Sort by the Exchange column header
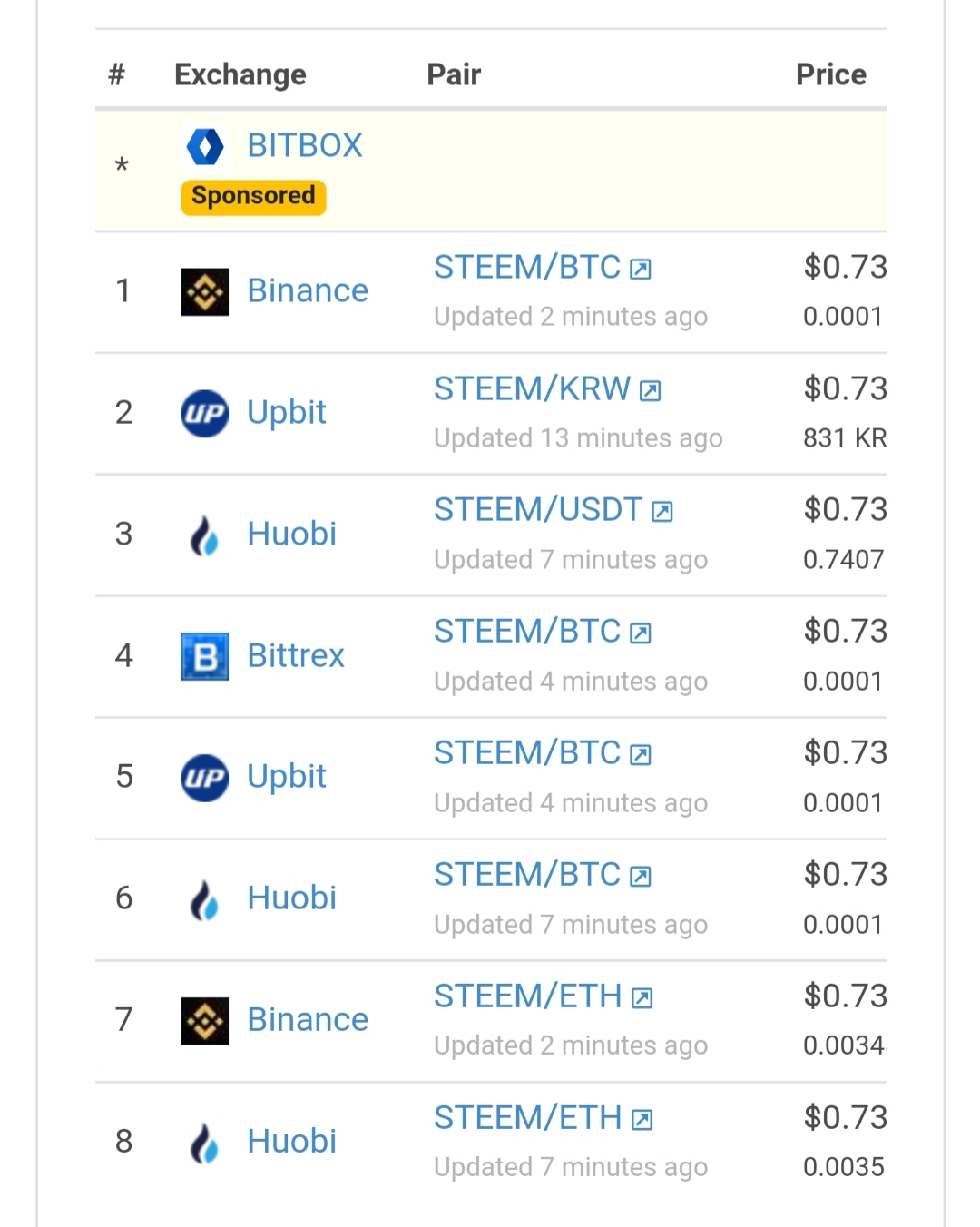 click(240, 74)
